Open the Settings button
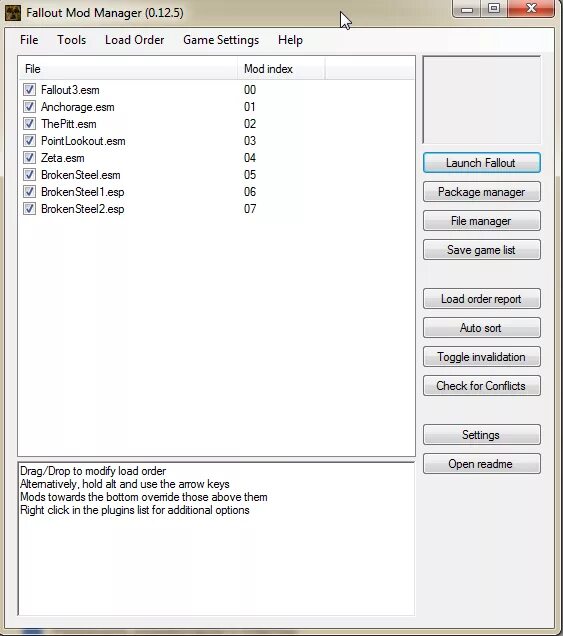563x636 pixels. (481, 435)
